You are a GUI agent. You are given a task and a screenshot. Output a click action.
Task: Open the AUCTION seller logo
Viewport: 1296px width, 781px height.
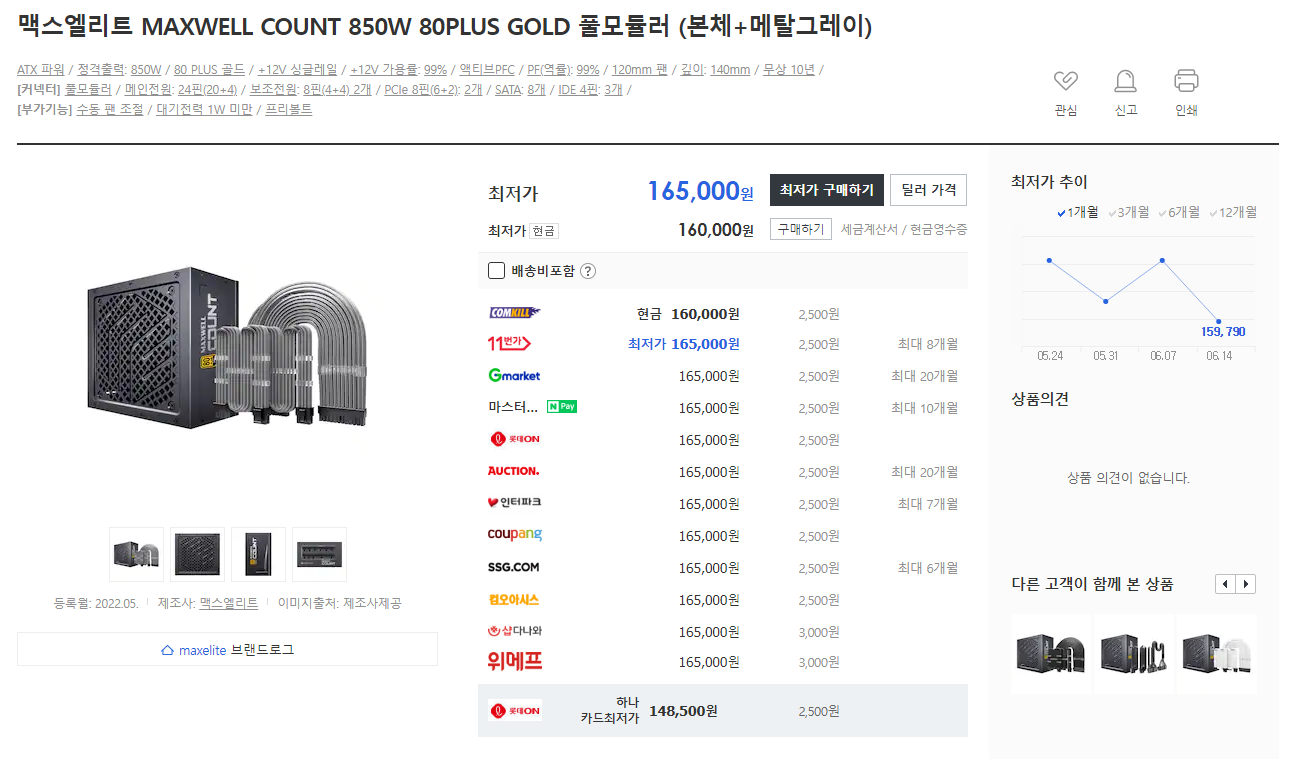click(x=513, y=471)
